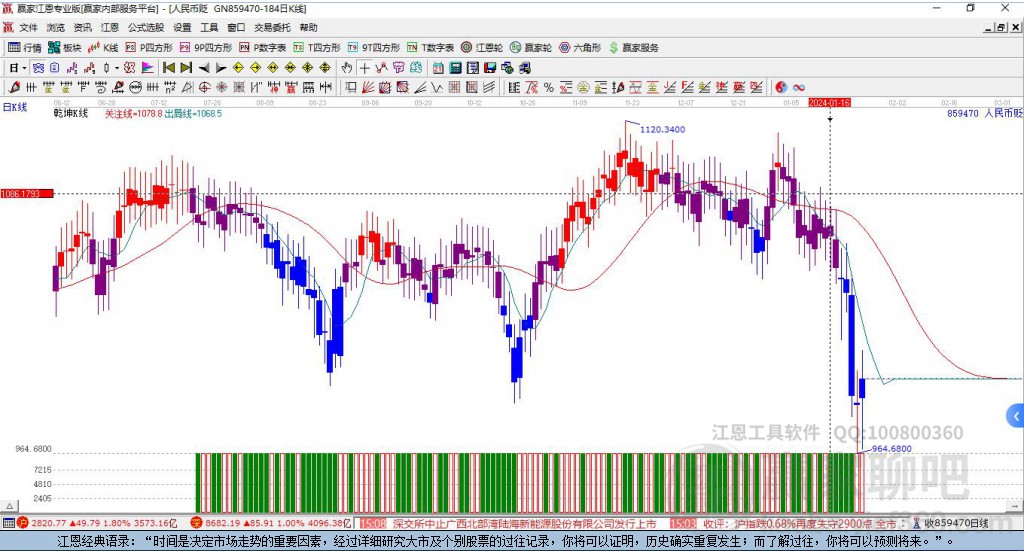Screen dimensions: 1024x551
Task: Open the 板块 sector view
Action: pos(65,47)
